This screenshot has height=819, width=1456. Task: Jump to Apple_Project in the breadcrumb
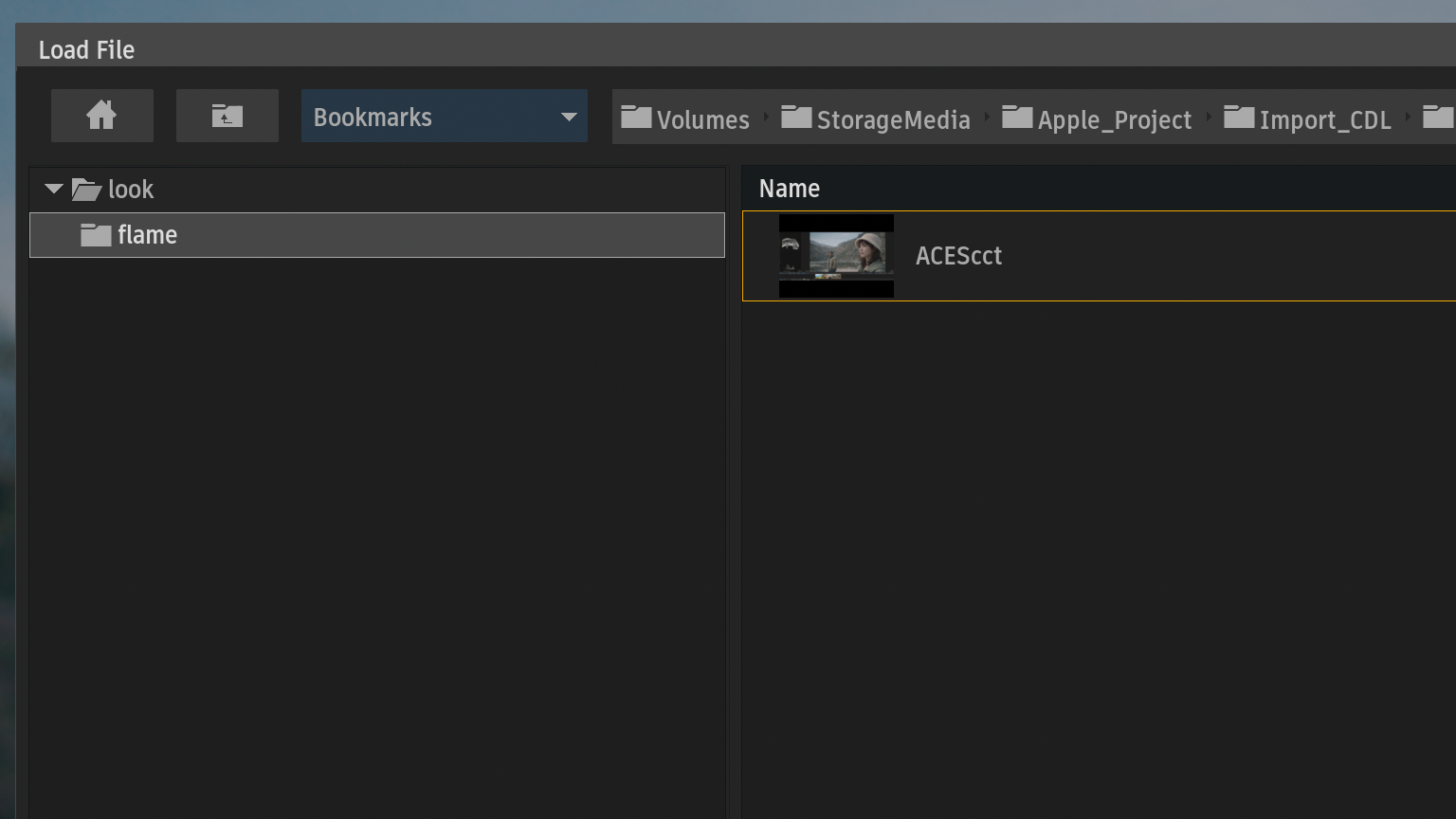point(1114,119)
